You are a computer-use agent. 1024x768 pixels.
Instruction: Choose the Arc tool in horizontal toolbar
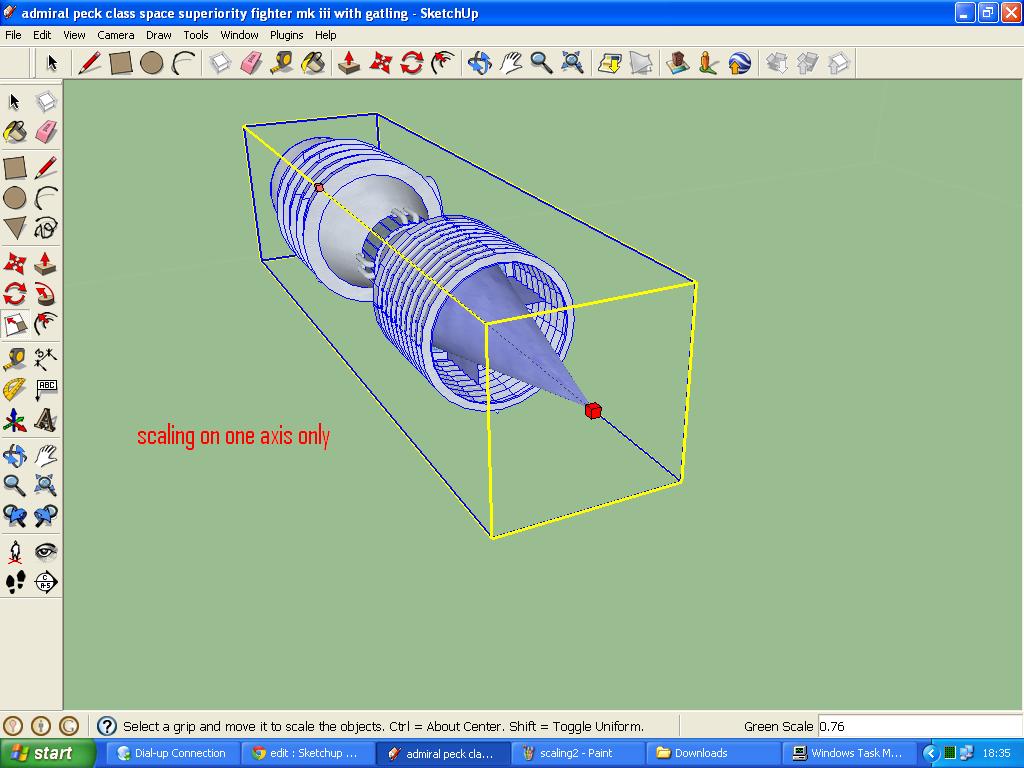click(184, 63)
